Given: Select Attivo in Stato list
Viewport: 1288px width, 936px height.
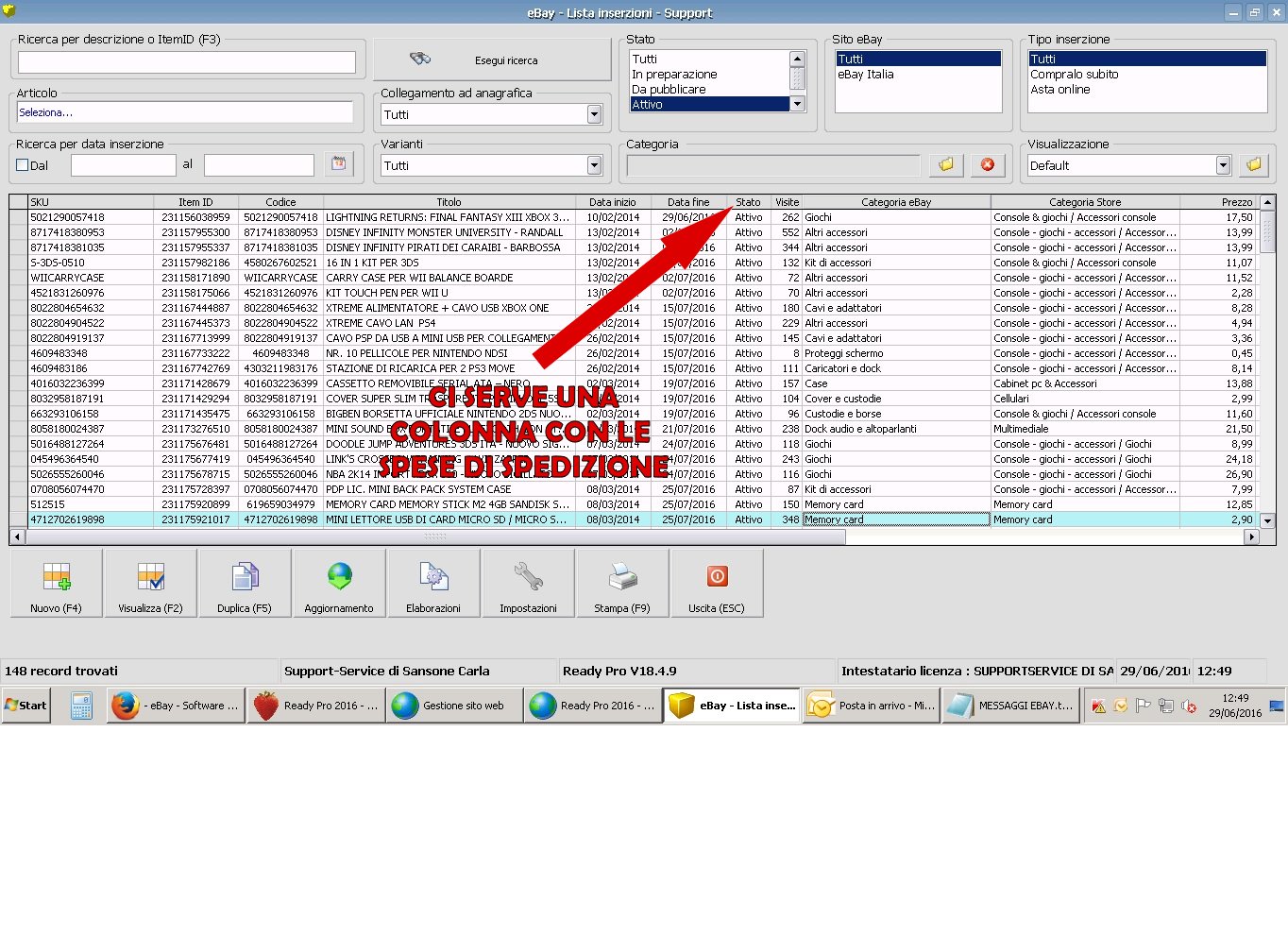Looking at the screenshot, I should point(709,104).
